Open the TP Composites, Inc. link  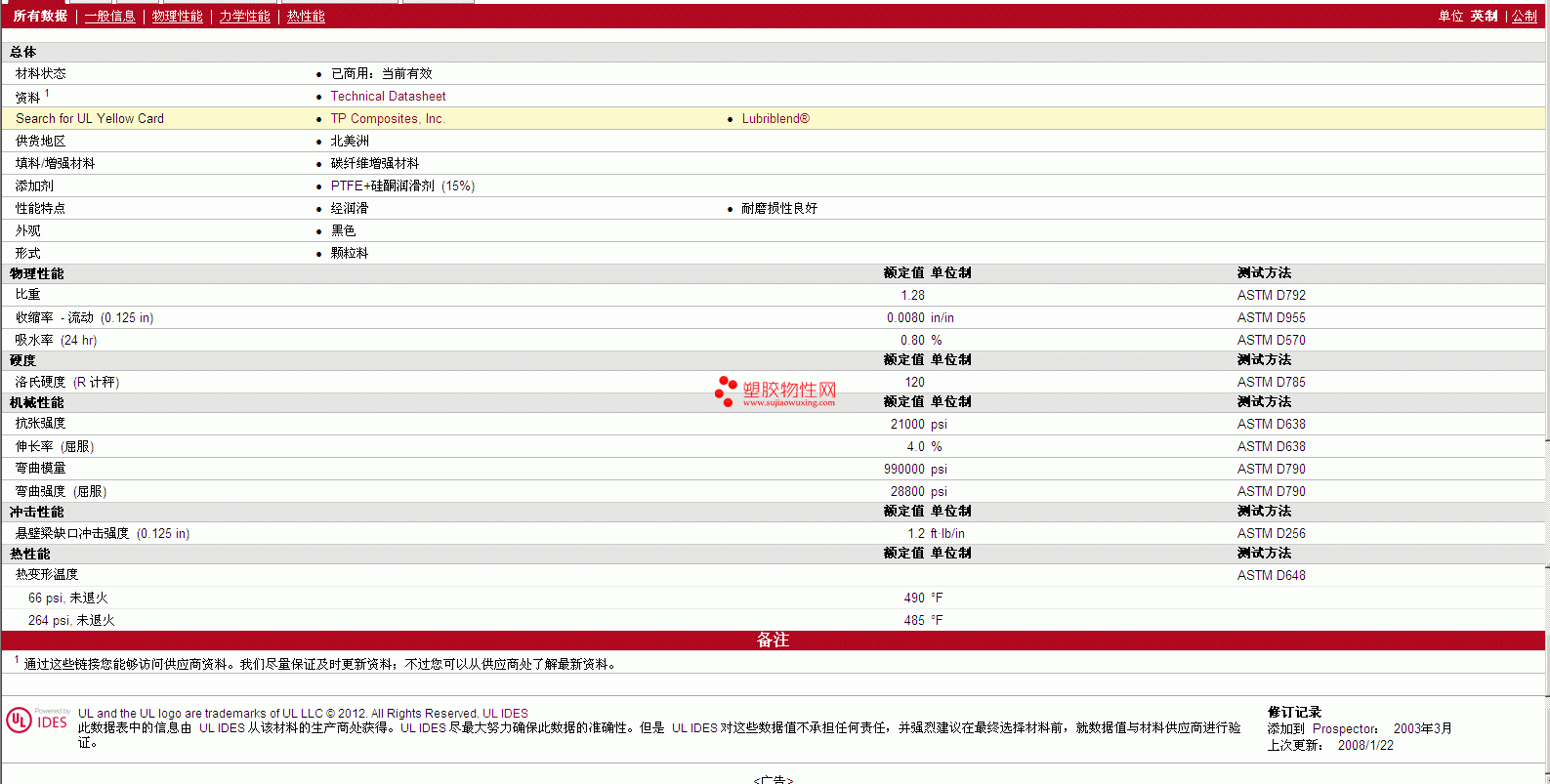pyautogui.click(x=388, y=119)
